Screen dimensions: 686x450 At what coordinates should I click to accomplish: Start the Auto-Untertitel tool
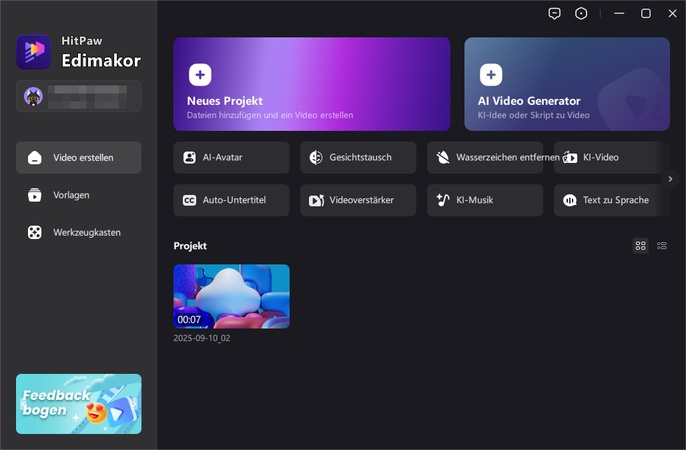point(231,200)
